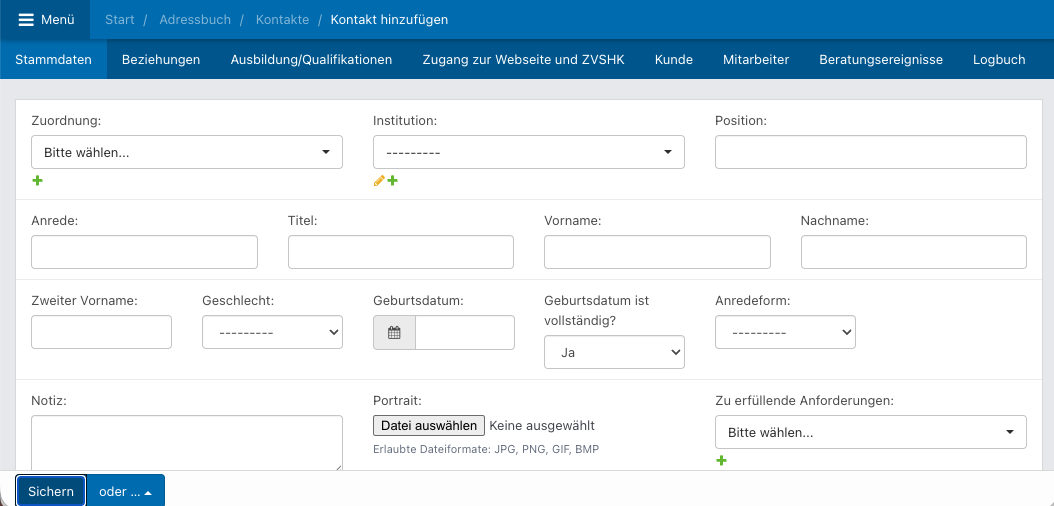Image resolution: width=1054 pixels, height=506 pixels.
Task: Switch to the Mitarbeiter tab
Action: point(756,59)
